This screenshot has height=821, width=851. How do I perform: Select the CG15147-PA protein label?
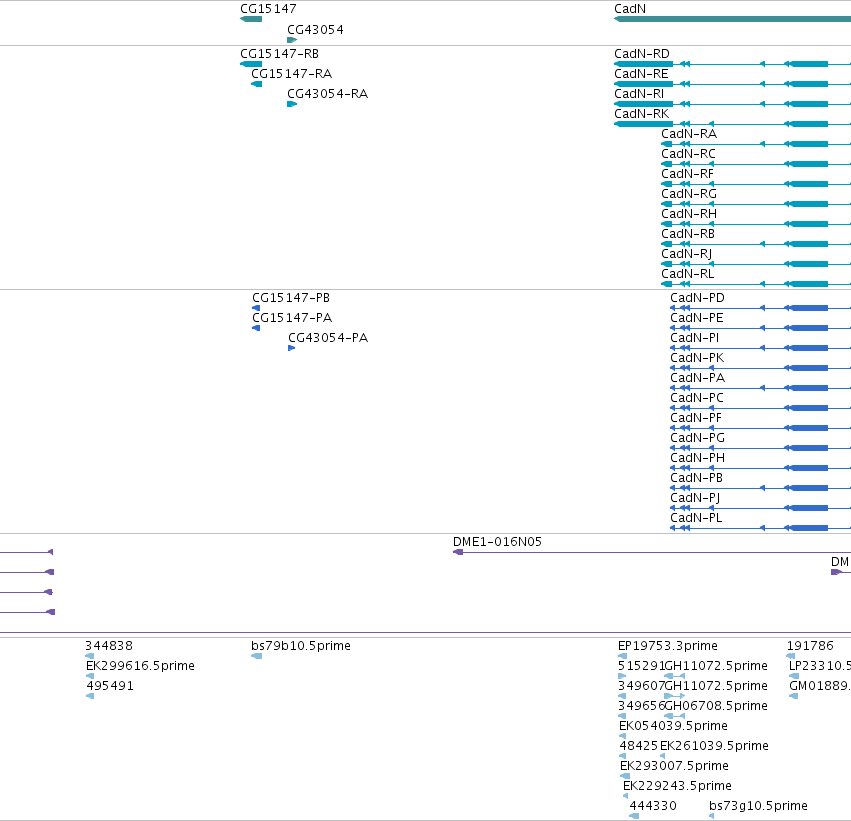point(292,318)
